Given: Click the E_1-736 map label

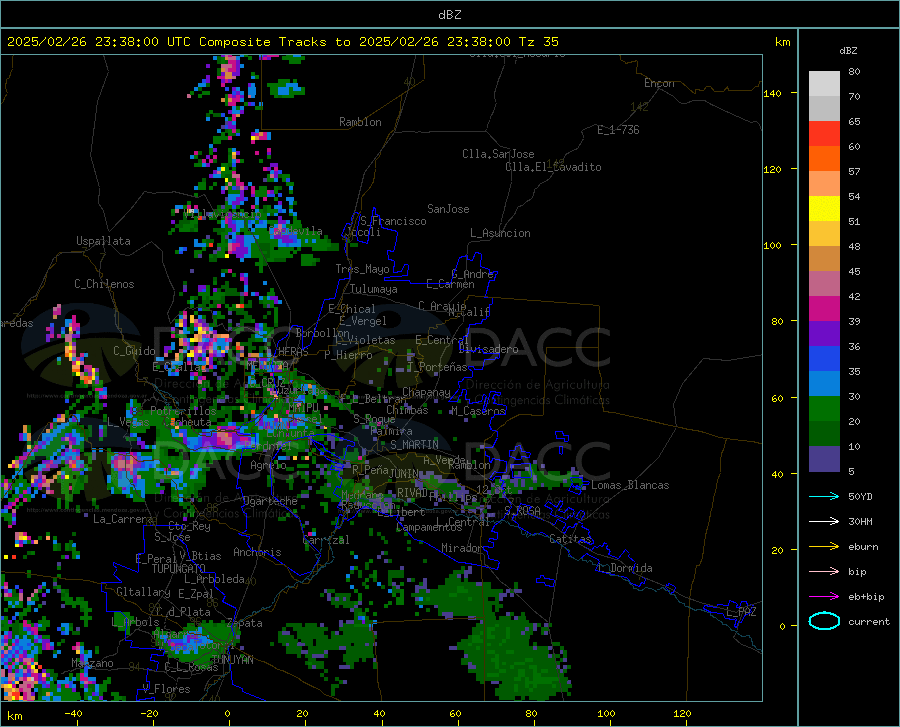Looking at the screenshot, I should click(x=618, y=130).
